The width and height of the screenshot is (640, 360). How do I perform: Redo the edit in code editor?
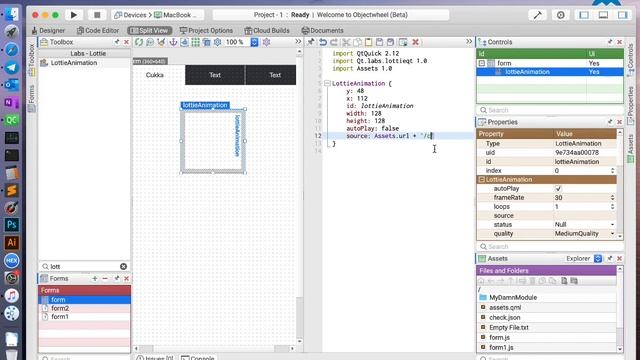click(334, 42)
